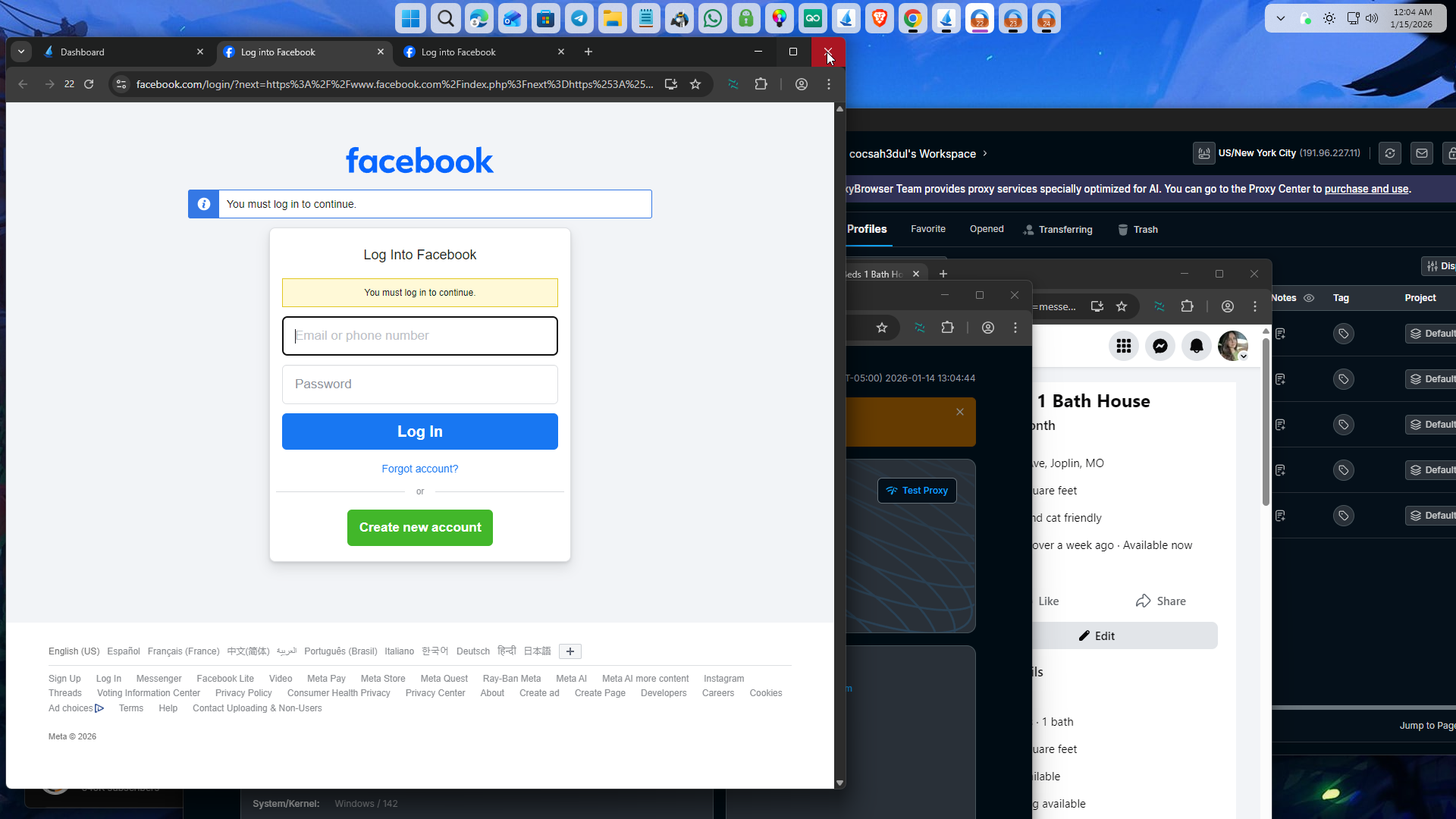1456x819 pixels.
Task: Toggle the Notes column eye icon
Action: 1309,298
